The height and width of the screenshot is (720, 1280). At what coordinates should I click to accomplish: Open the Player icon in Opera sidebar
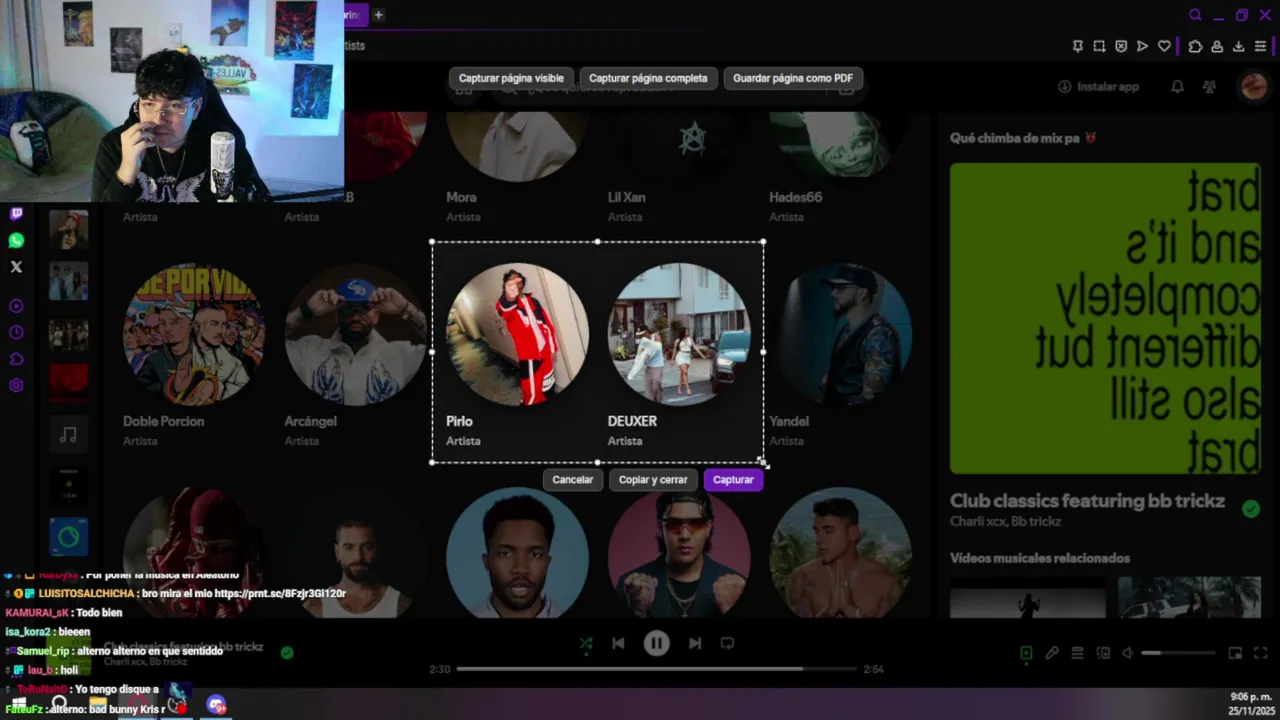tap(16, 306)
